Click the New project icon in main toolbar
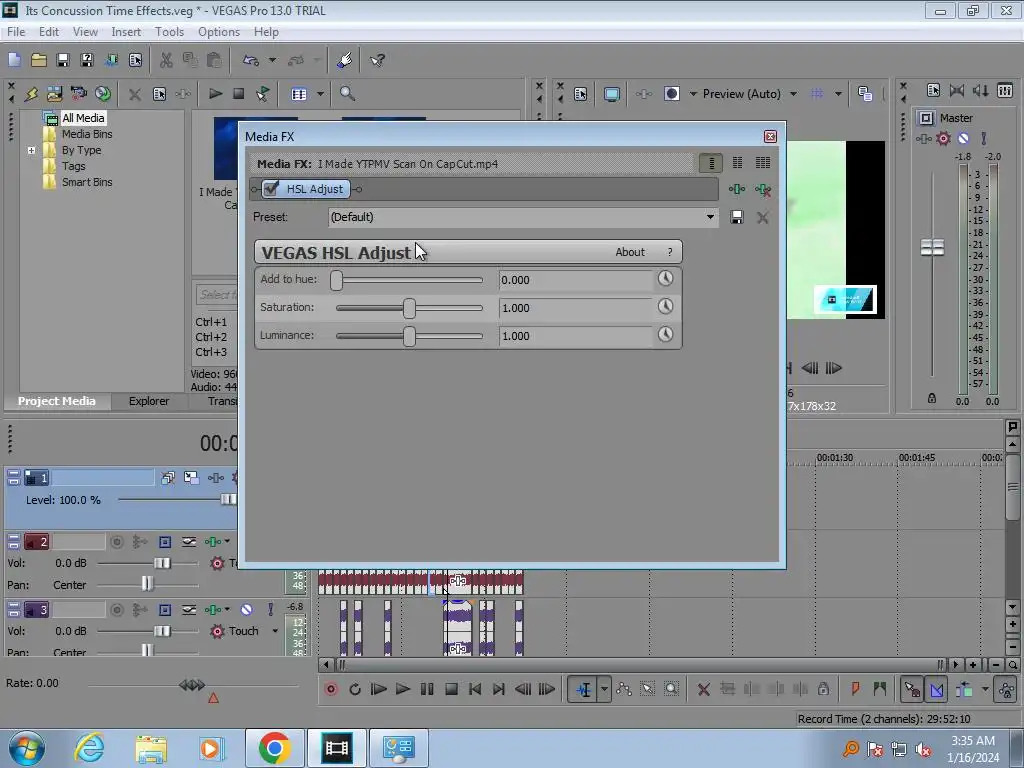This screenshot has width=1024, height=768. coord(14,60)
